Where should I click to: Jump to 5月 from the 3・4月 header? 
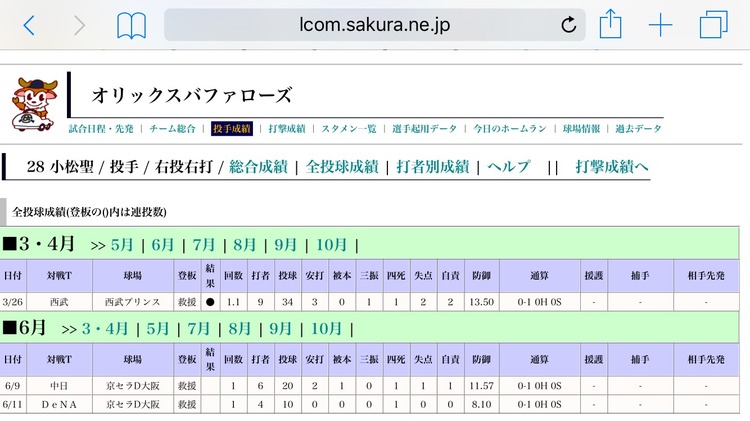[x=122, y=245]
